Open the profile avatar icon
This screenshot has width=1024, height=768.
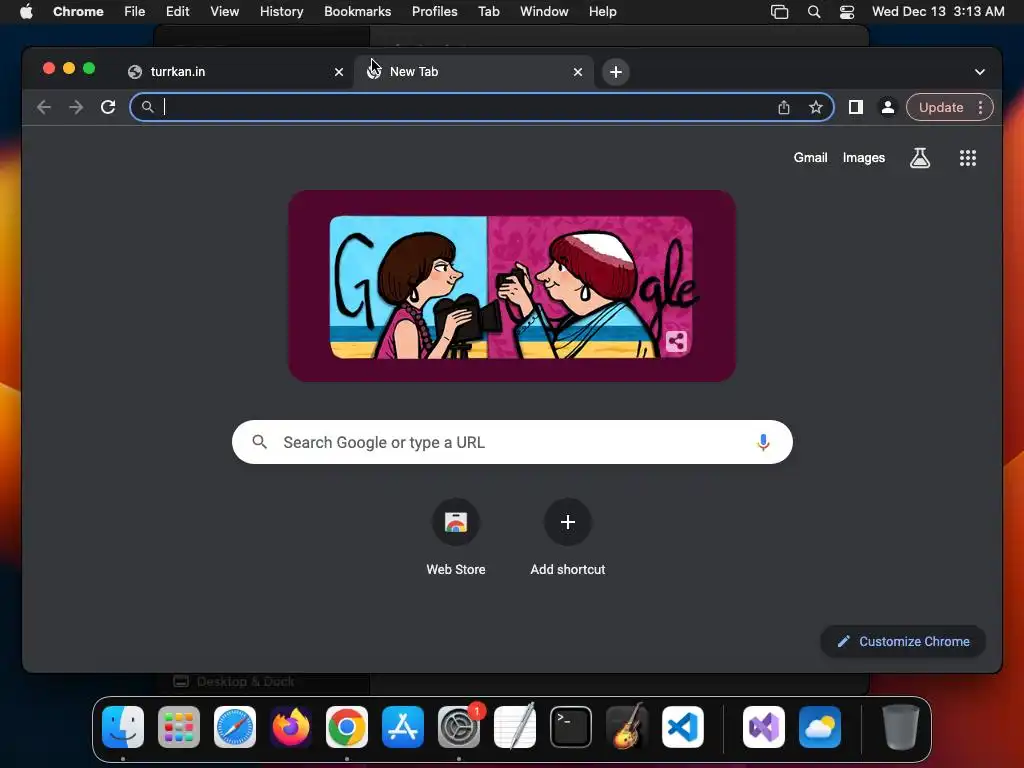tap(888, 107)
